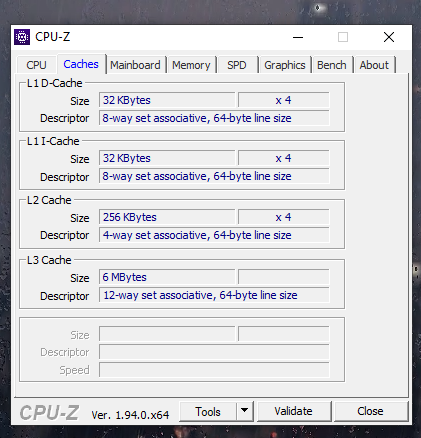This screenshot has height=438, width=421.
Task: Open the Mainboard tab
Action: (x=135, y=65)
